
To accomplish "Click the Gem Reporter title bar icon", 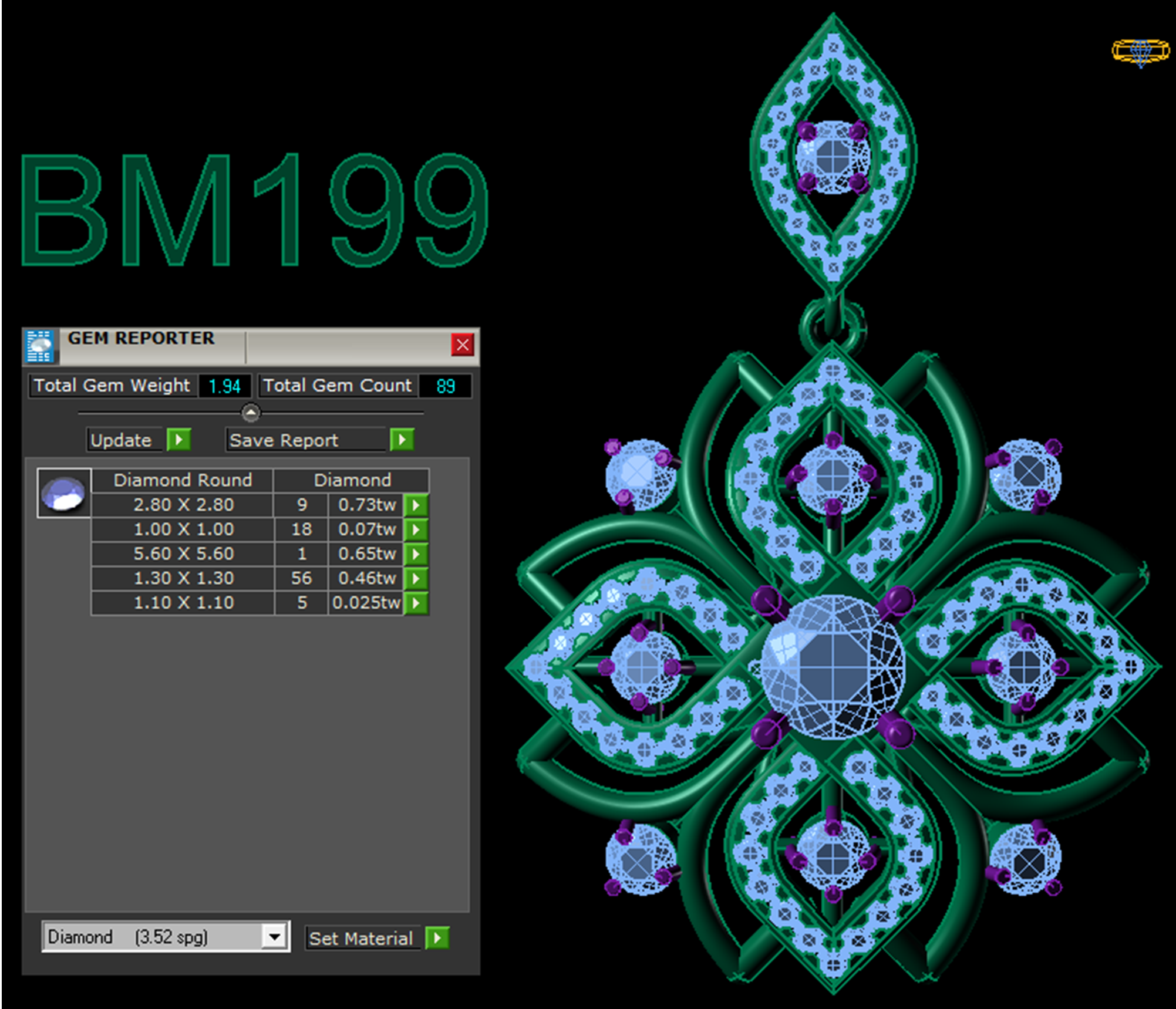I will 40,346.
